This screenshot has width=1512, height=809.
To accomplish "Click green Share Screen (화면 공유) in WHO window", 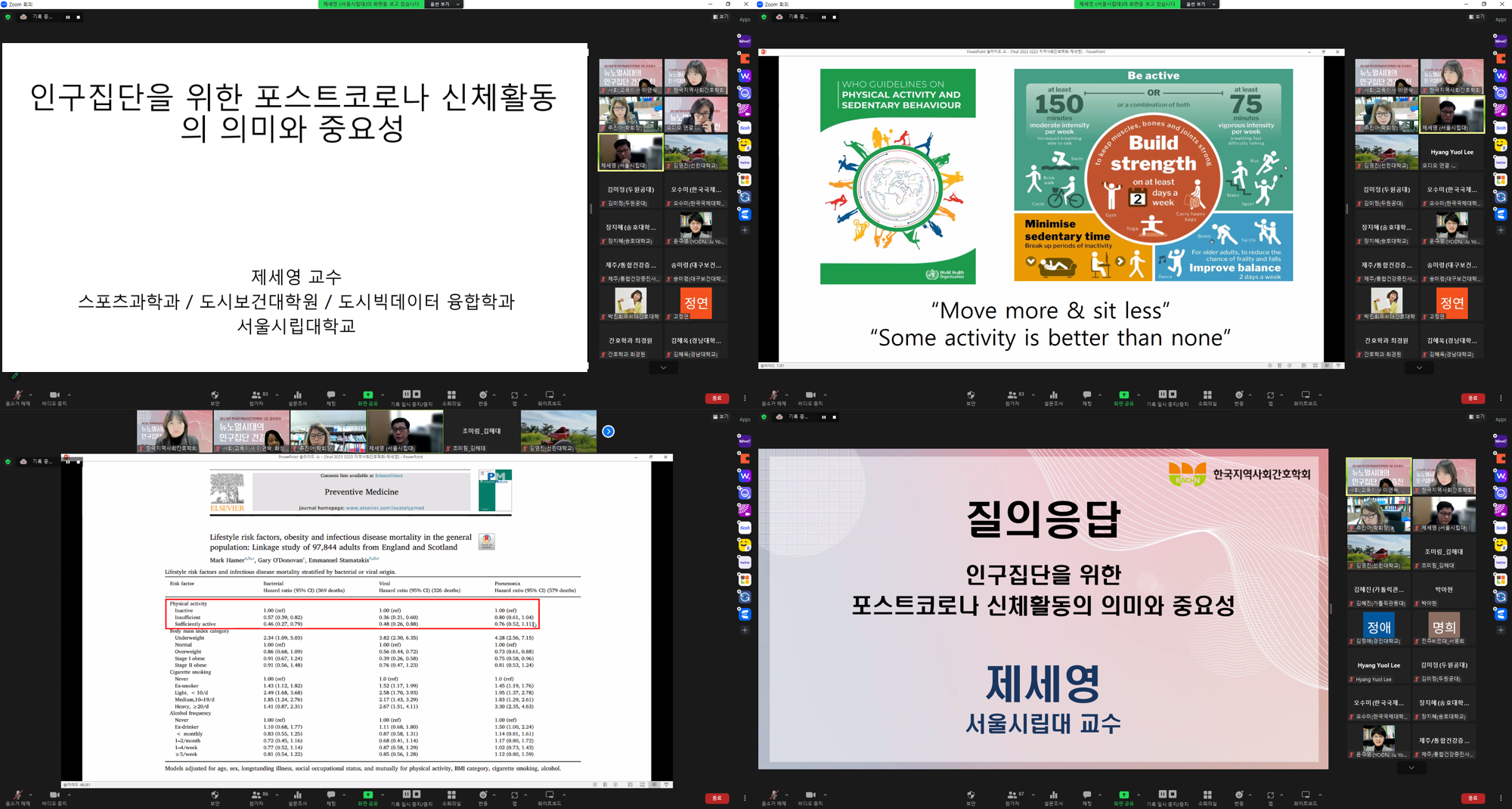I will click(1123, 397).
